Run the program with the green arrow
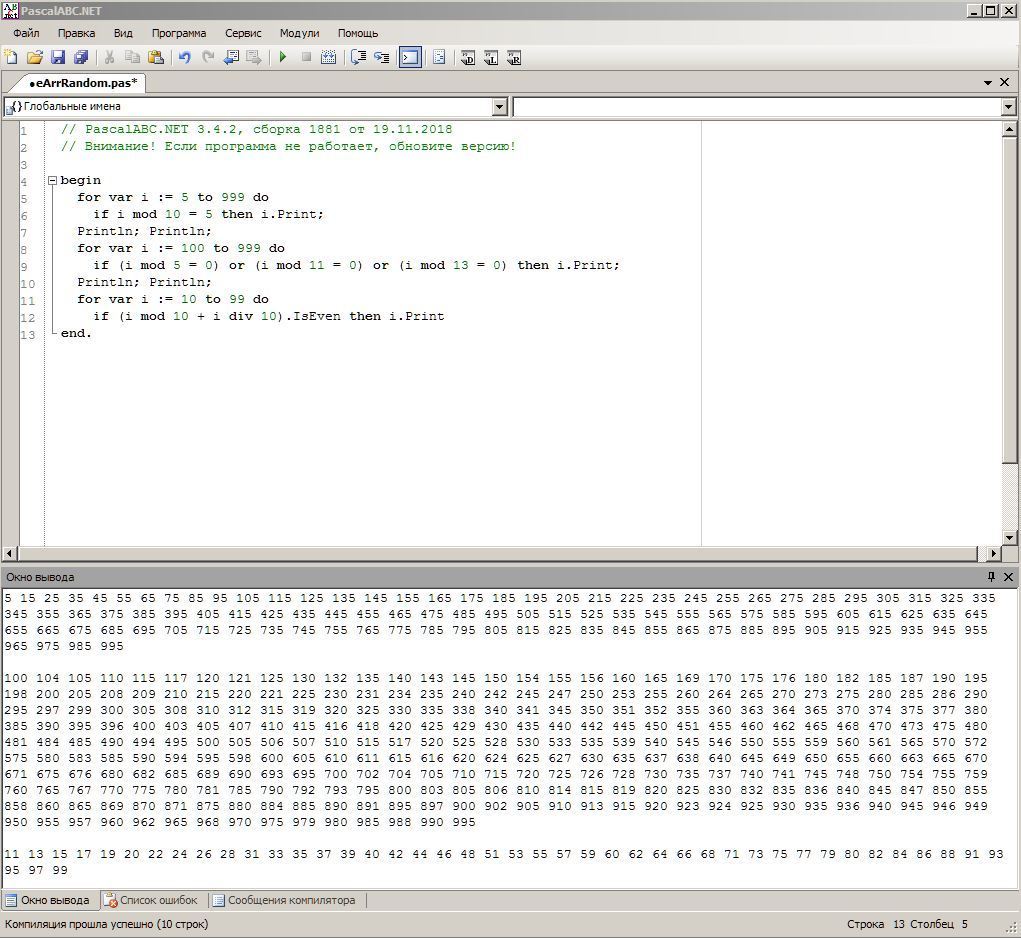This screenshot has width=1021, height=938. click(283, 58)
